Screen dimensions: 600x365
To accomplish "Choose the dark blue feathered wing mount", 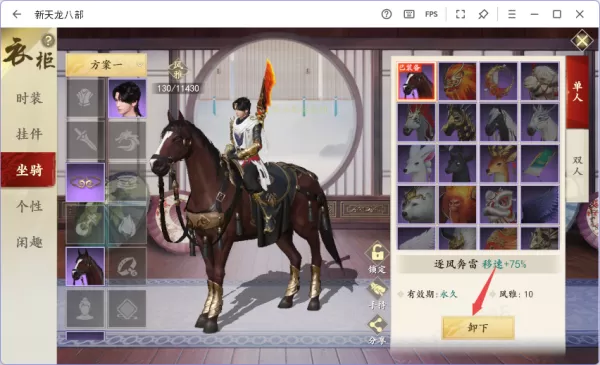I will point(540,205).
